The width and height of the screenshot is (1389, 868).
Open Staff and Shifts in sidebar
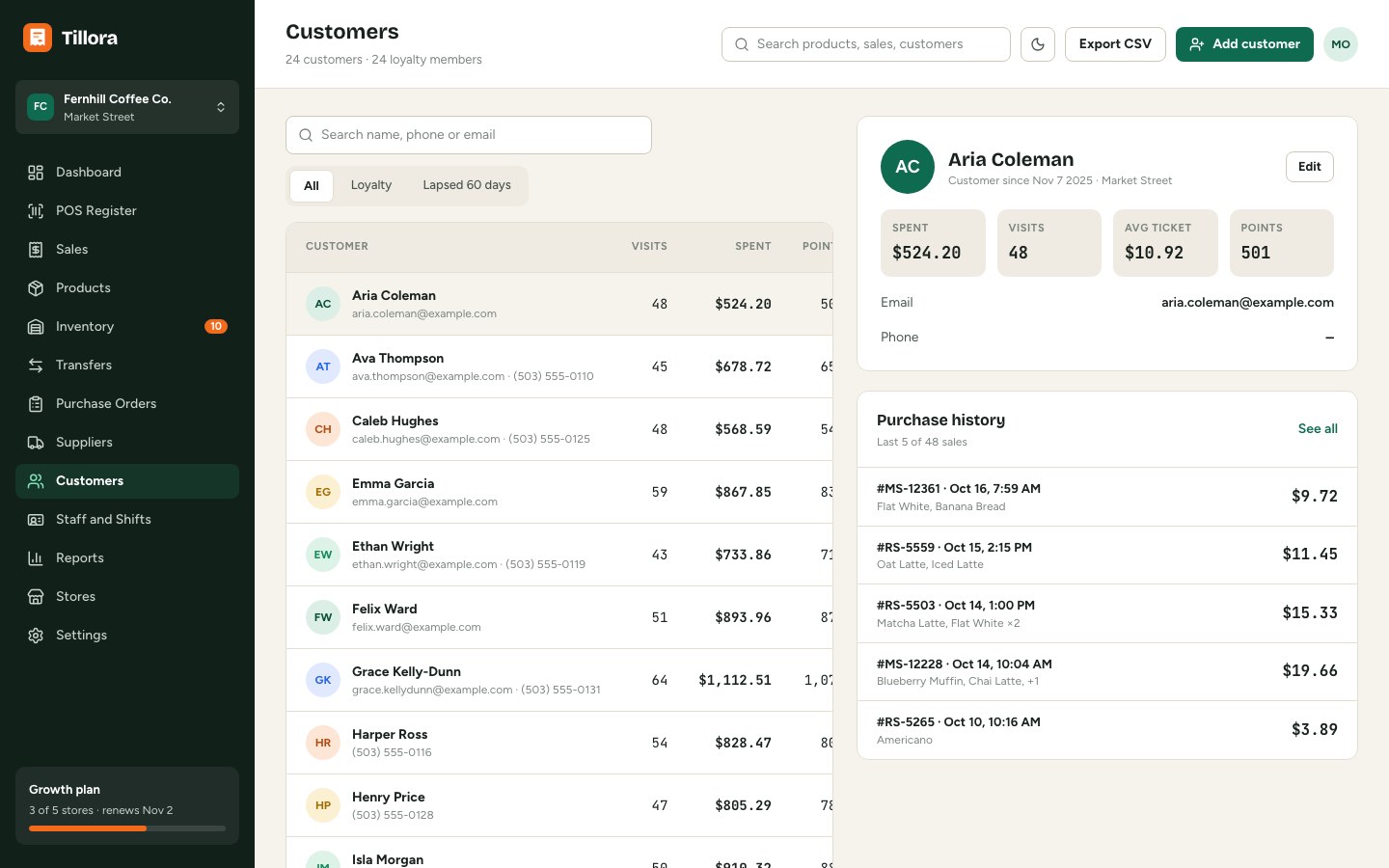coord(127,520)
